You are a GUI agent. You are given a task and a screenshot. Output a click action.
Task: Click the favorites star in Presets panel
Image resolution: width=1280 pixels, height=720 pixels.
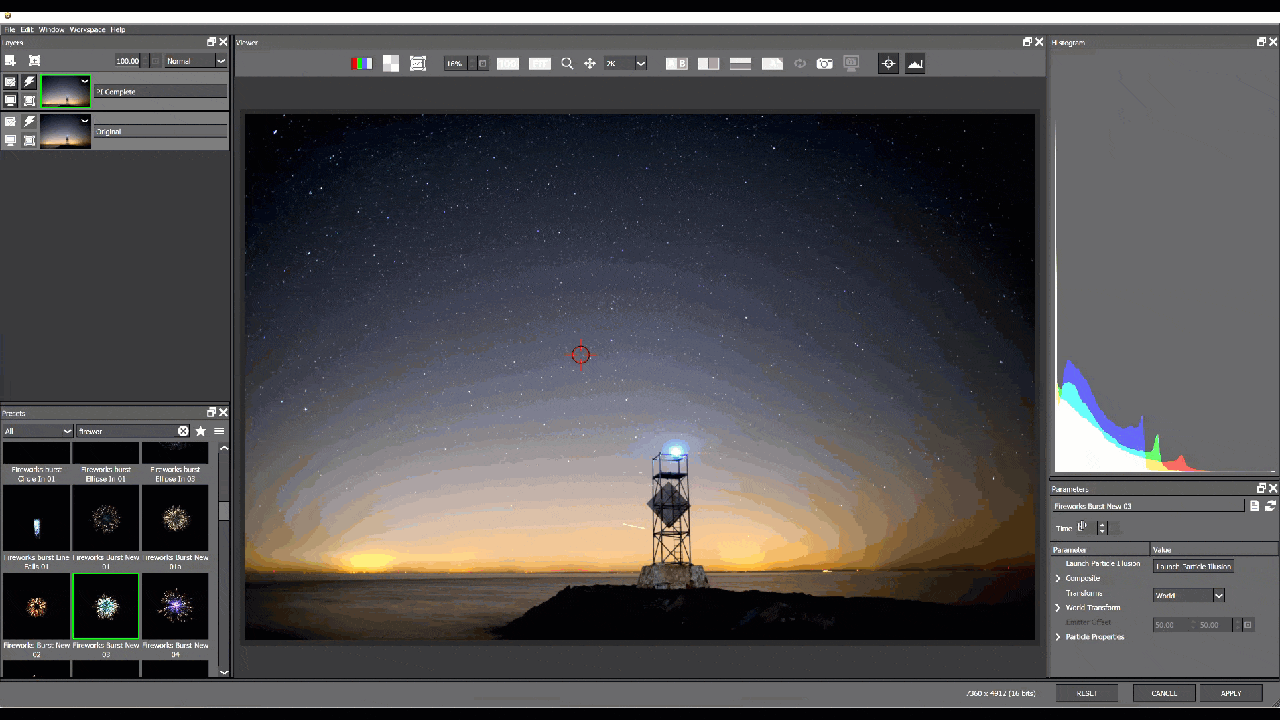point(201,431)
